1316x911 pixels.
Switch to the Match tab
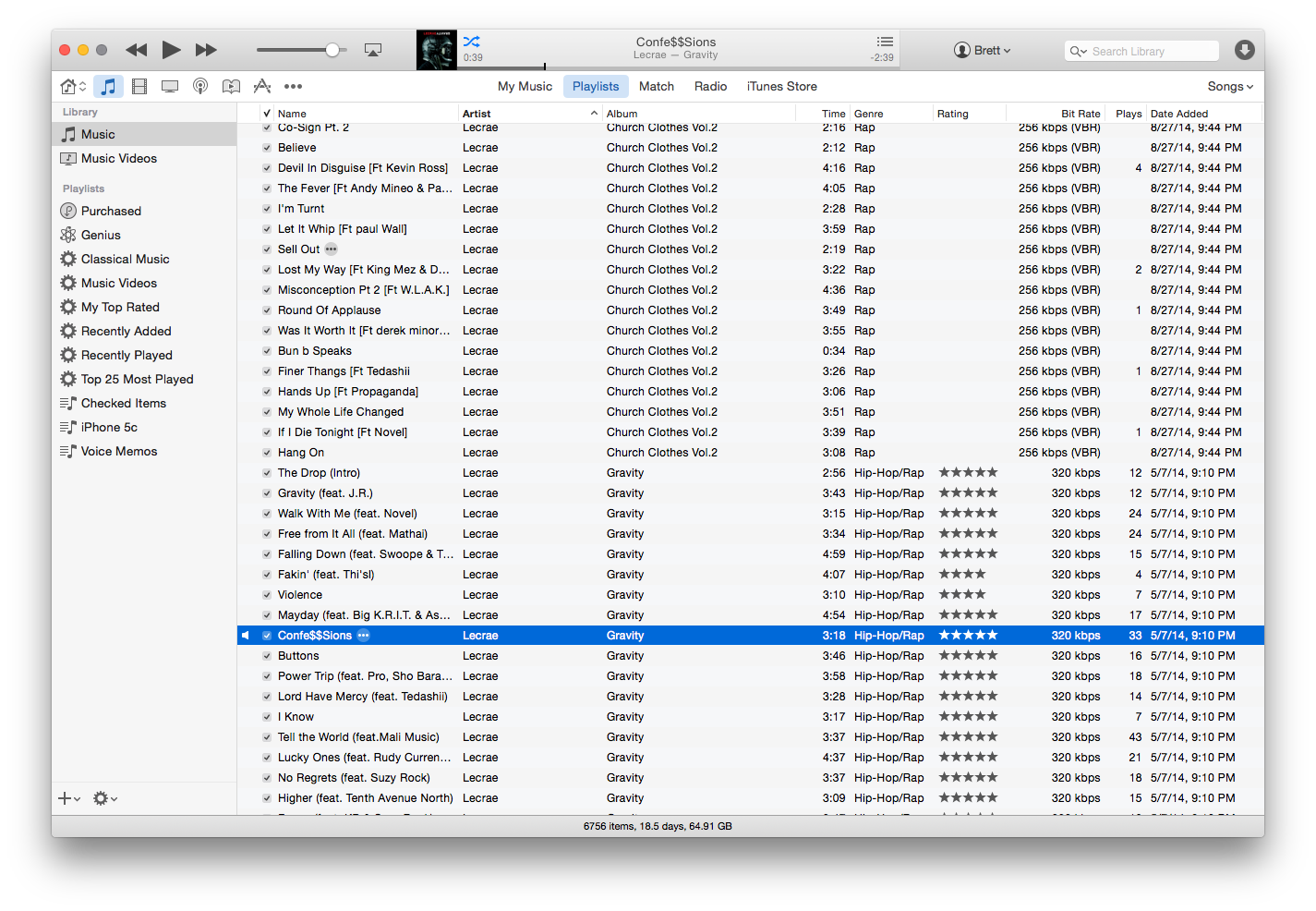[657, 86]
